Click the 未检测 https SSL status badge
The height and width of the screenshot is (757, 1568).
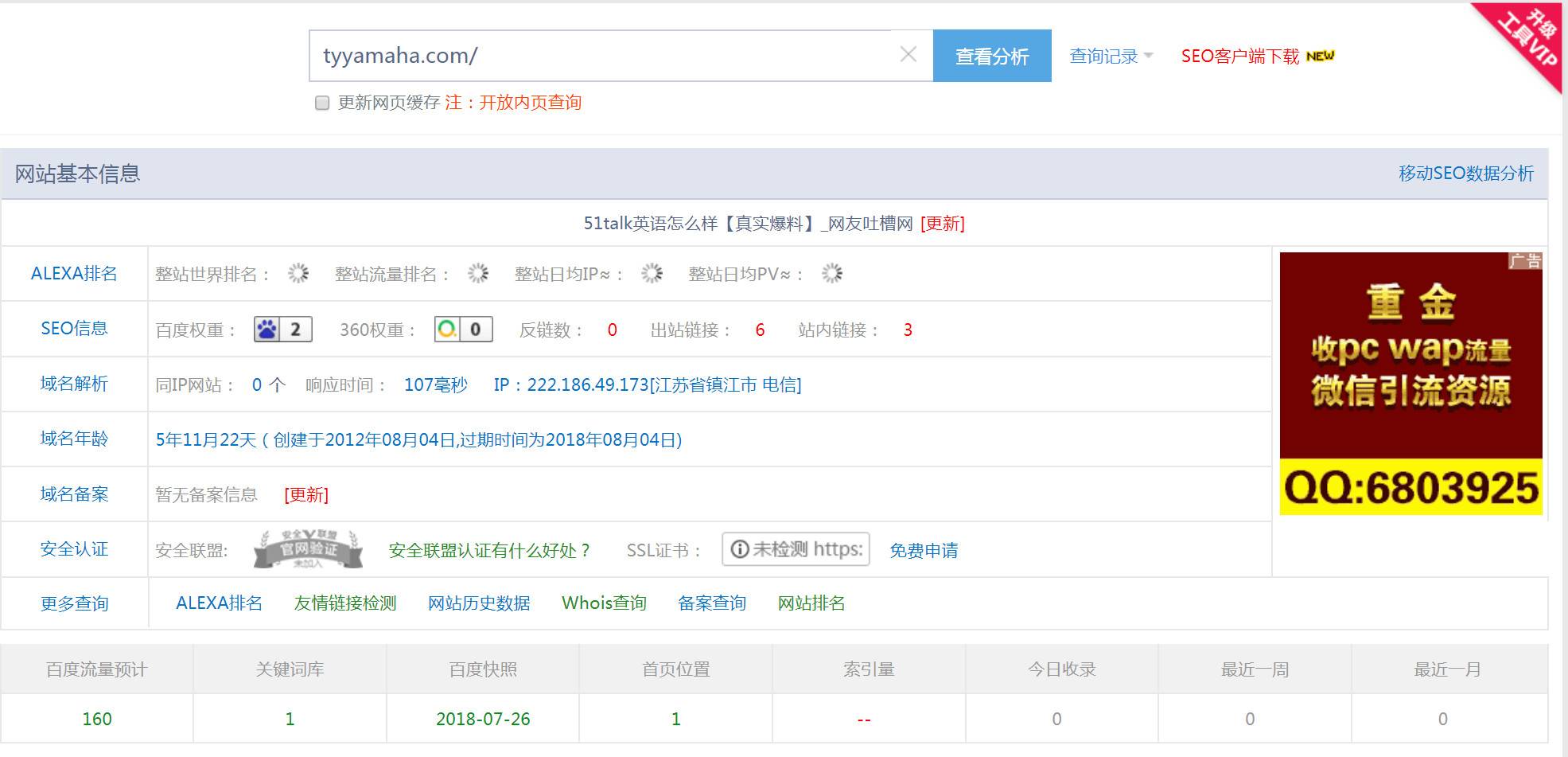click(x=796, y=549)
